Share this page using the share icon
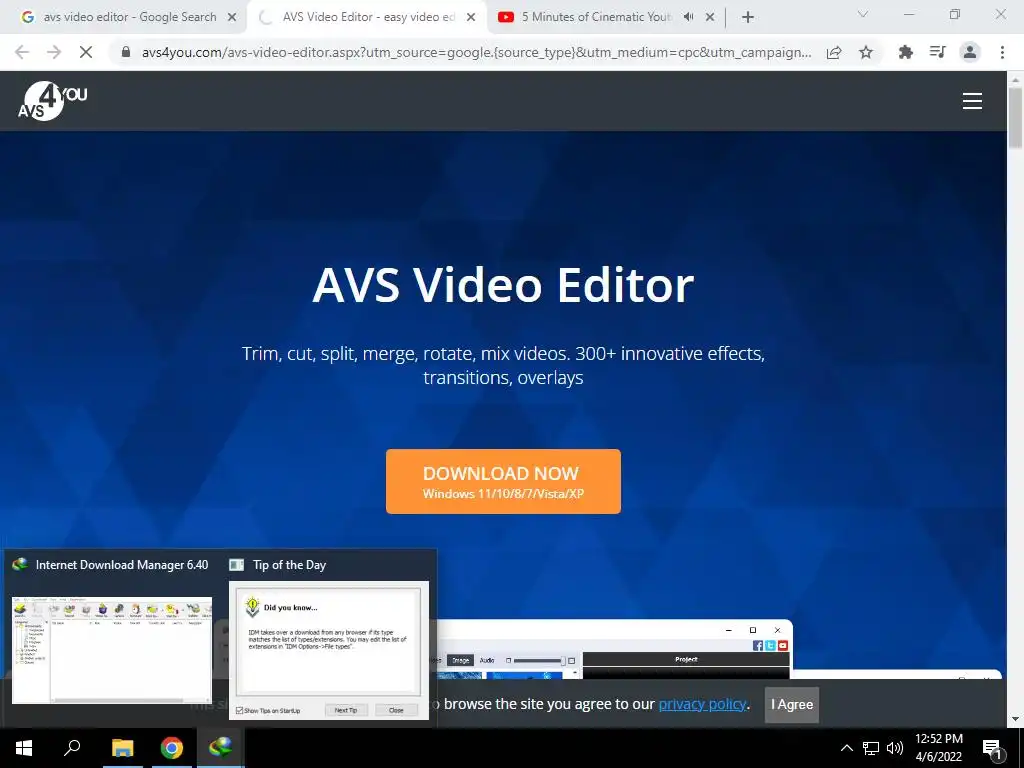The image size is (1024, 768). tap(834, 52)
